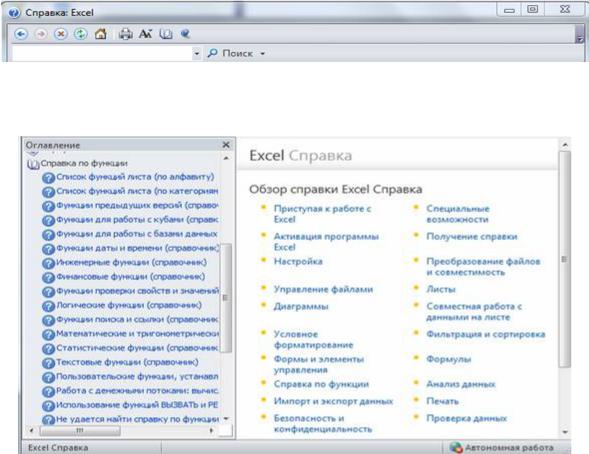This screenshot has height=454, width=589.
Task: Open Инженерные функции (справочник)
Action: pos(124,263)
